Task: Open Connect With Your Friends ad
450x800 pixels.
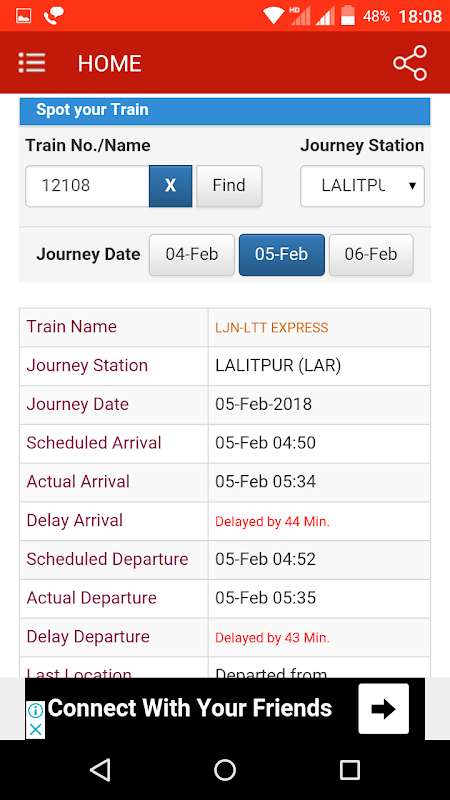Action: (190, 708)
